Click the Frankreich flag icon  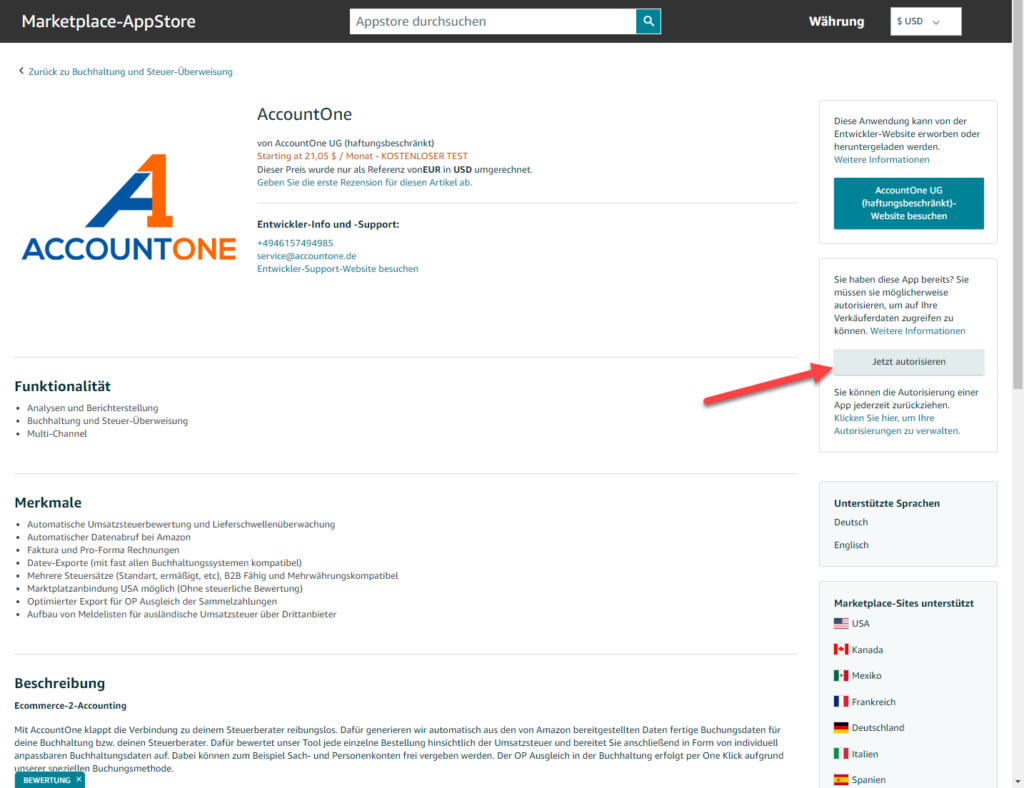(841, 701)
